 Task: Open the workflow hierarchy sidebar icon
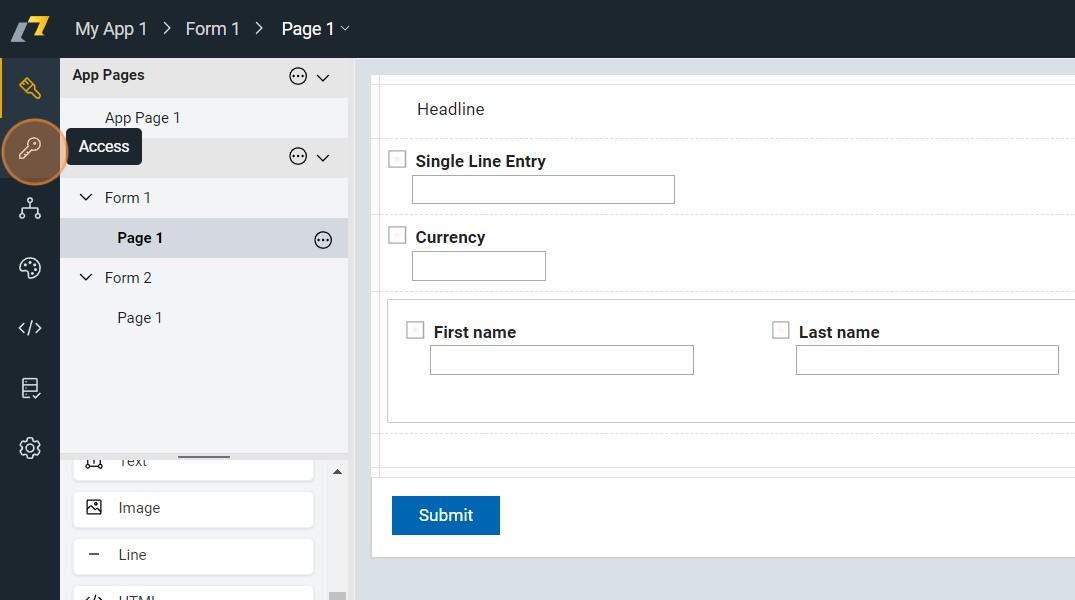pos(30,208)
